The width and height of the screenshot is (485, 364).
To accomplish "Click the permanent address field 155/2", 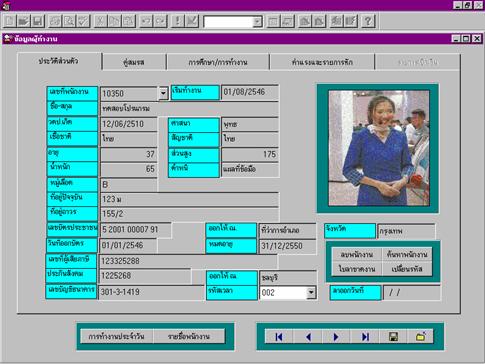I will point(189,214).
